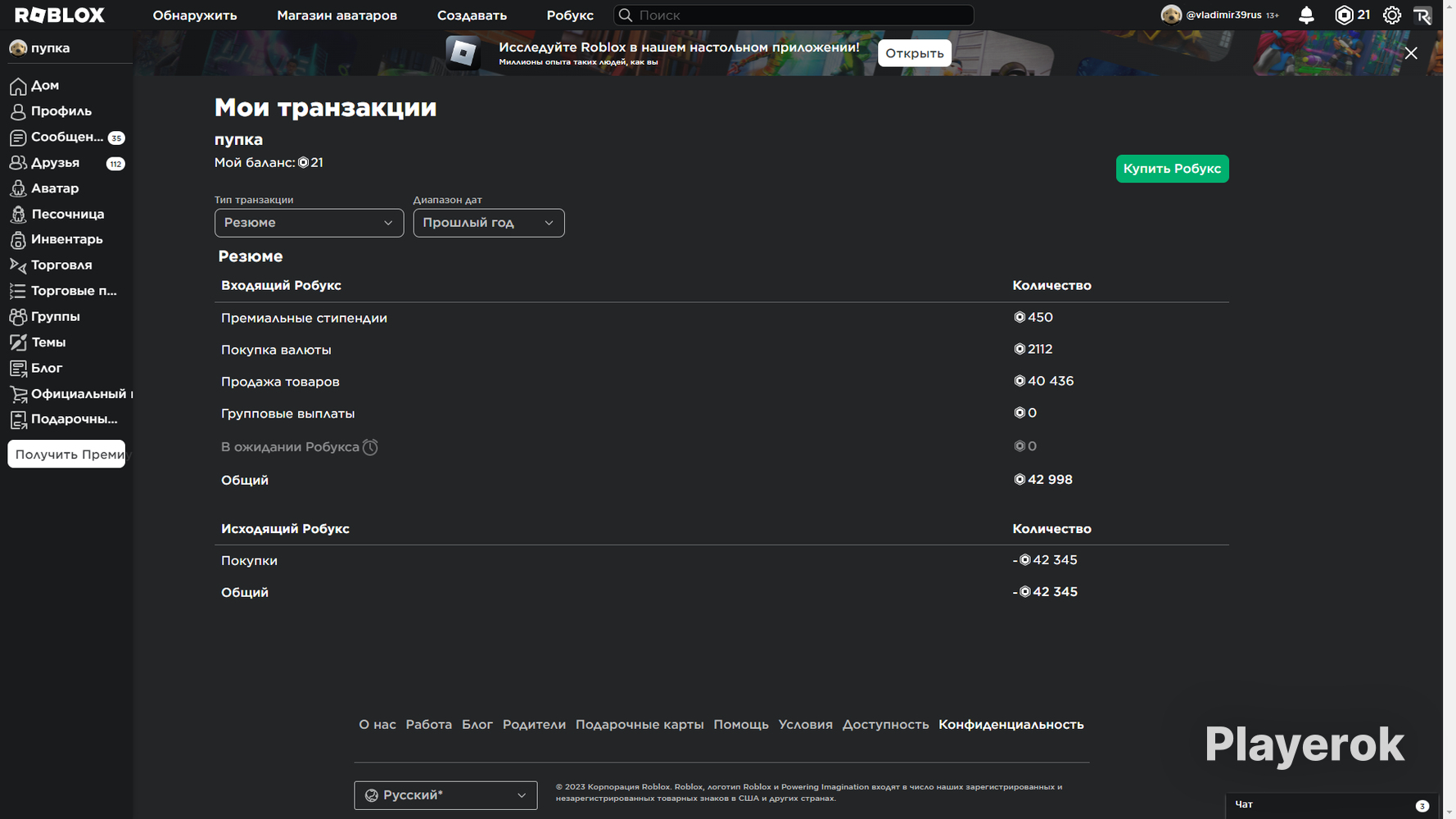The image size is (1456, 819).
Task: Click the Roblox logo in top bar
Action: (60, 16)
